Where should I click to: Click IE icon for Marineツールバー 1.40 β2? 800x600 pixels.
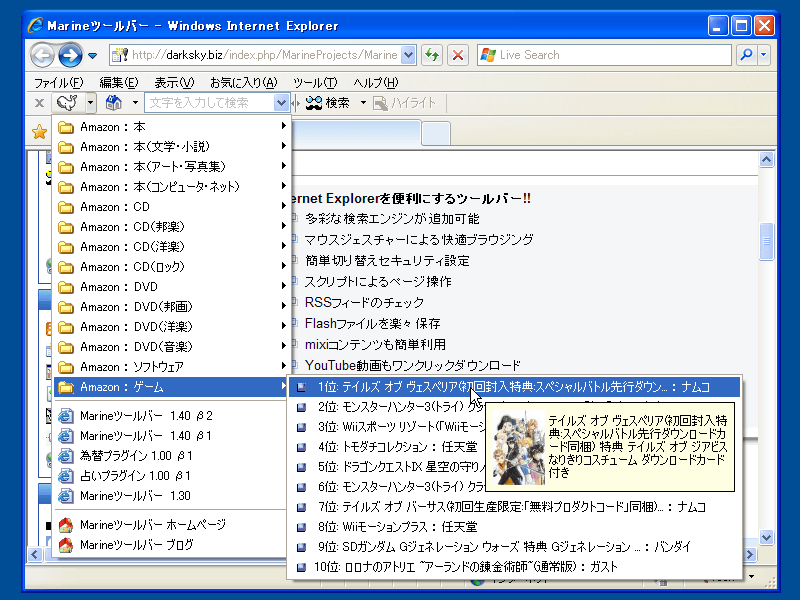point(66,416)
